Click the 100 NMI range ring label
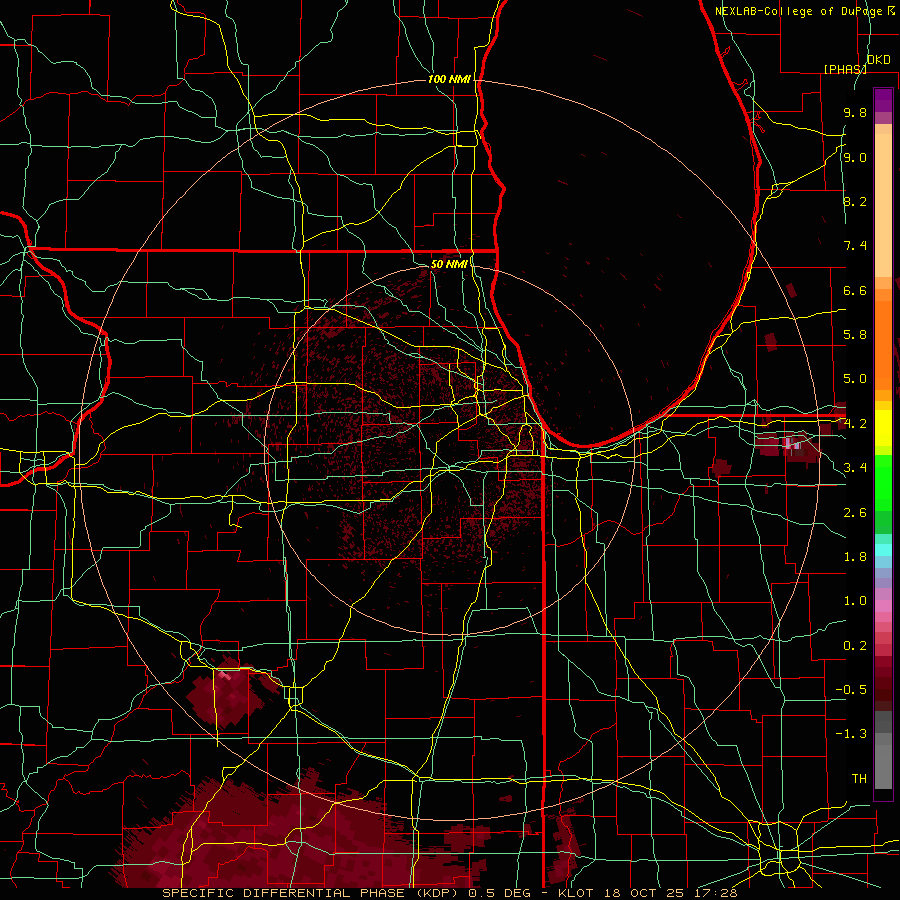 [449, 79]
